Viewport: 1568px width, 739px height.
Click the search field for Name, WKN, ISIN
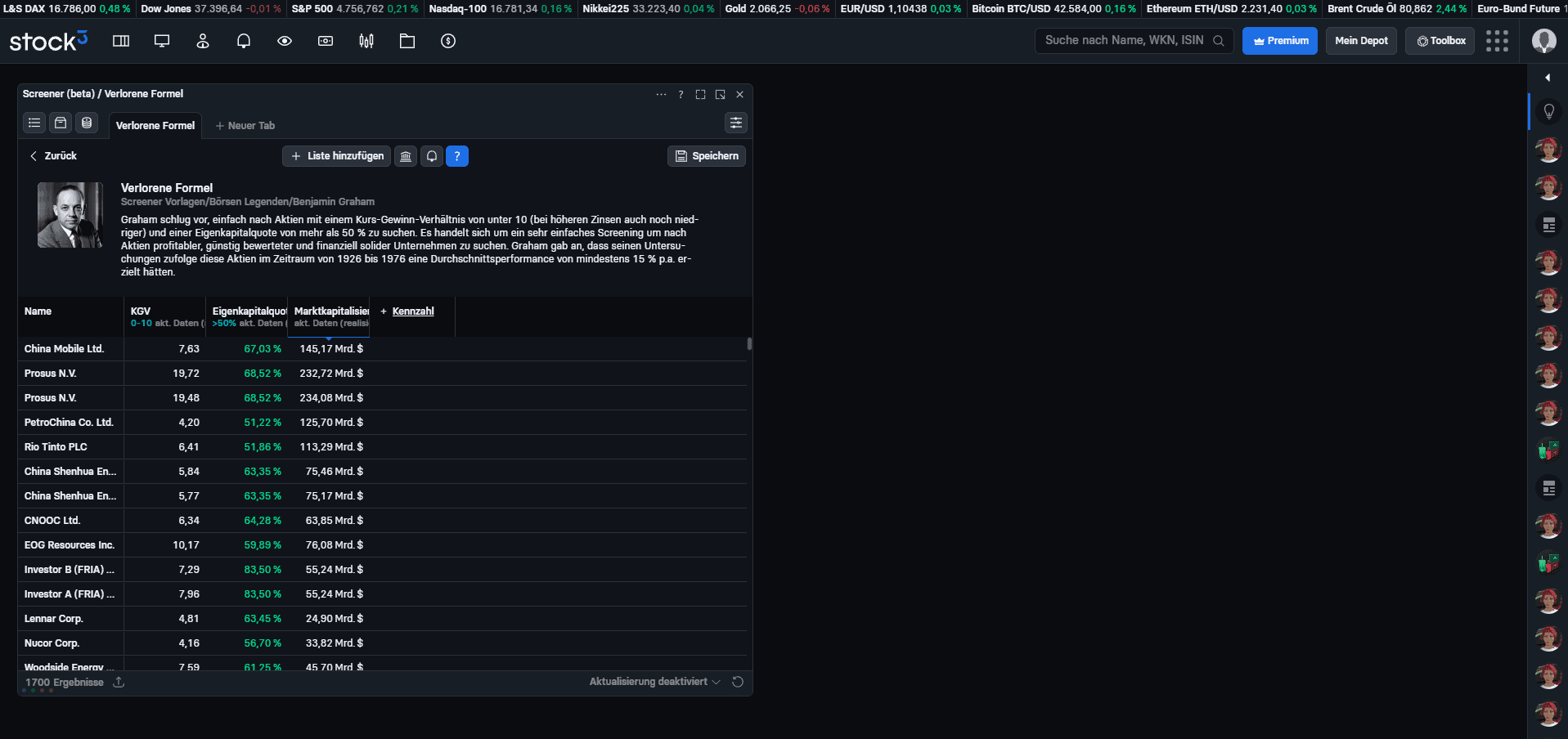(1125, 41)
